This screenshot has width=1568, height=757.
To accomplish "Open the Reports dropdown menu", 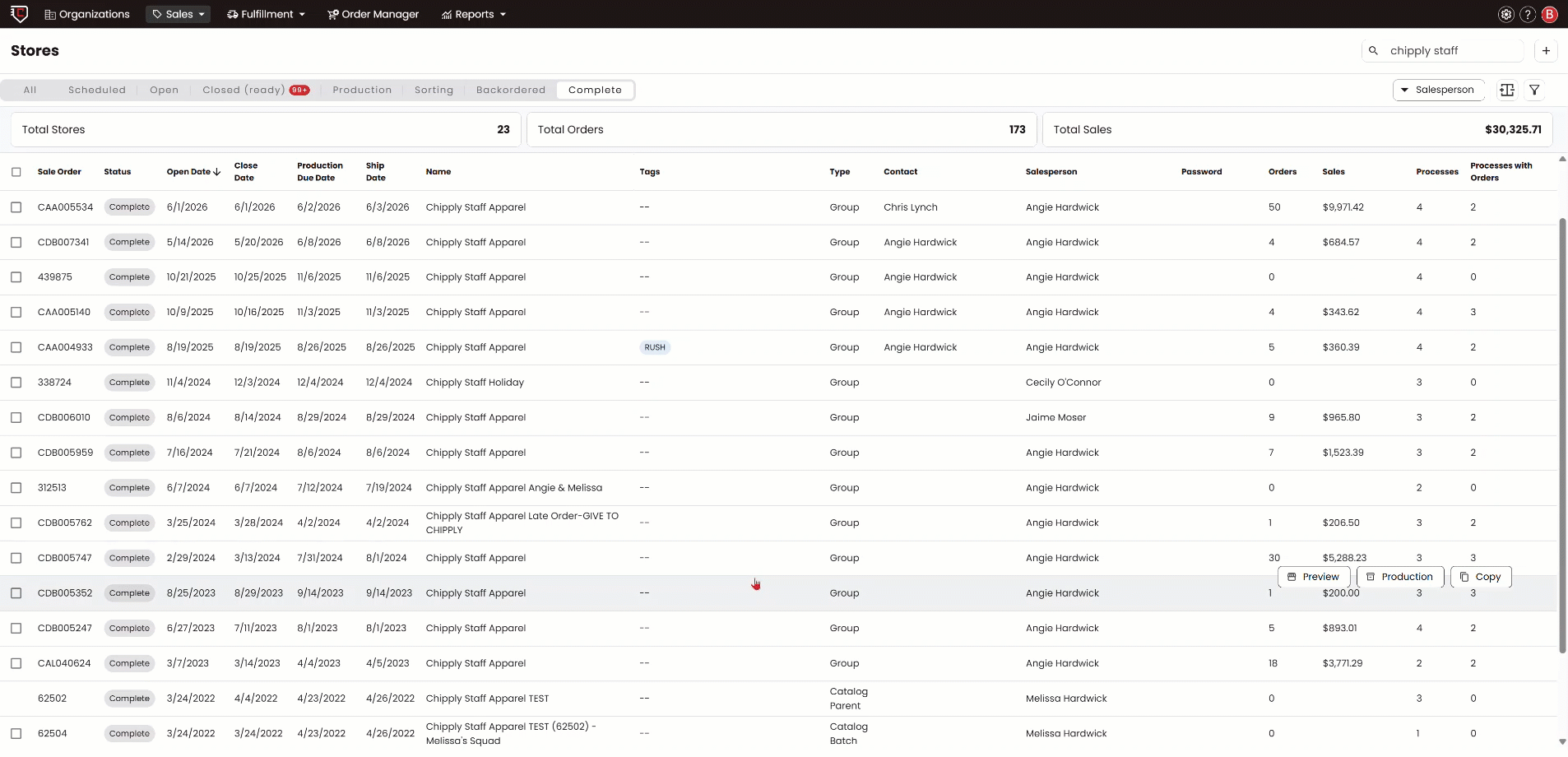I will click(x=474, y=14).
